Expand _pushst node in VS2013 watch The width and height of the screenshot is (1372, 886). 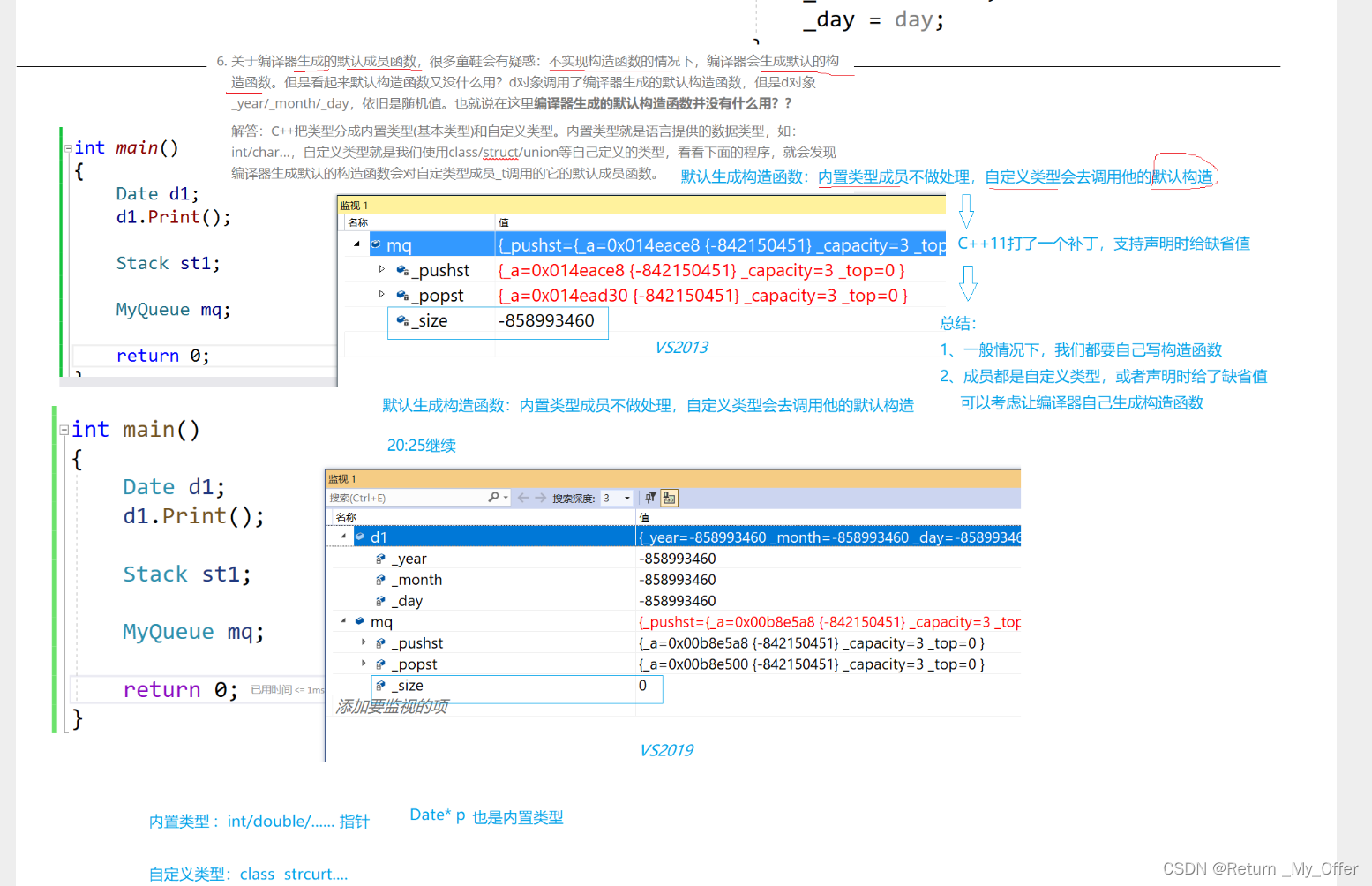point(381,269)
